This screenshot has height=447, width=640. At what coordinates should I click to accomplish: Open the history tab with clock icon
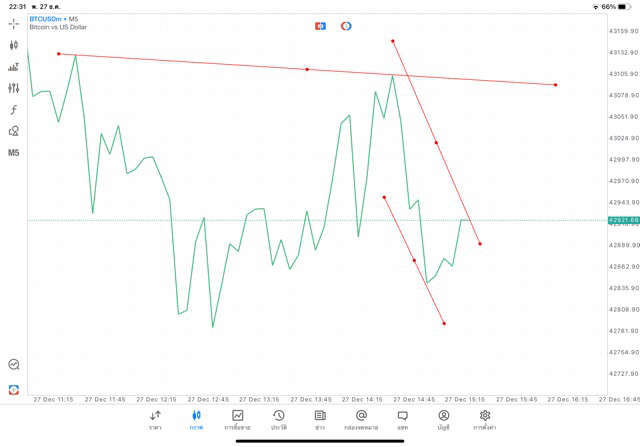click(279, 420)
